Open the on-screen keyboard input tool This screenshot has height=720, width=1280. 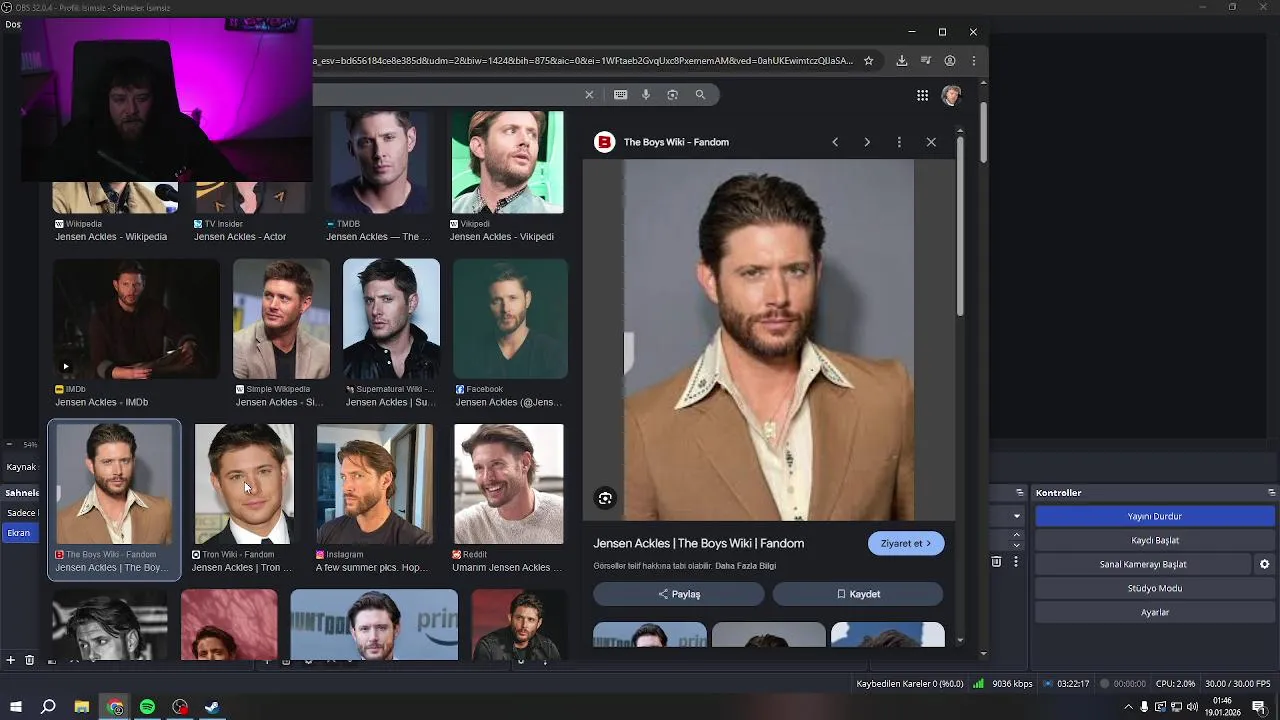tap(621, 95)
